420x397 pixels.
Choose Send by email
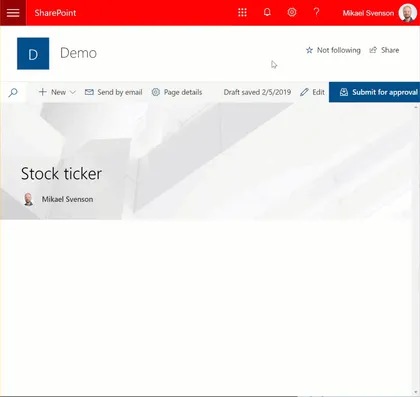tap(113, 92)
